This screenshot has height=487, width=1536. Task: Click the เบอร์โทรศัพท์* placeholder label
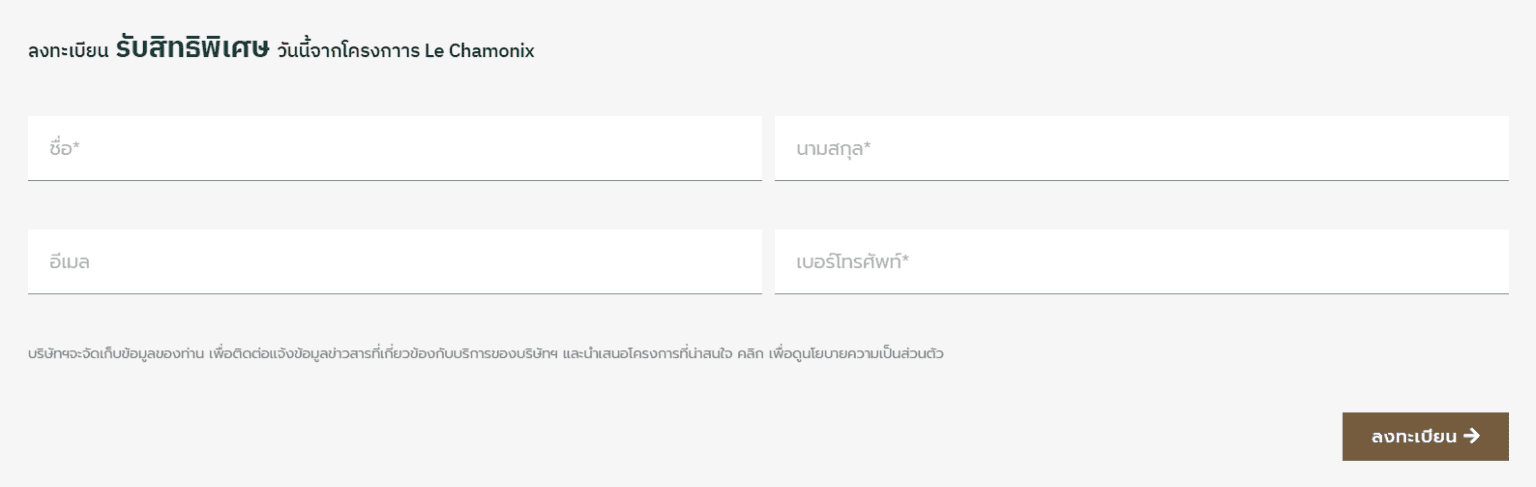[x=853, y=262]
